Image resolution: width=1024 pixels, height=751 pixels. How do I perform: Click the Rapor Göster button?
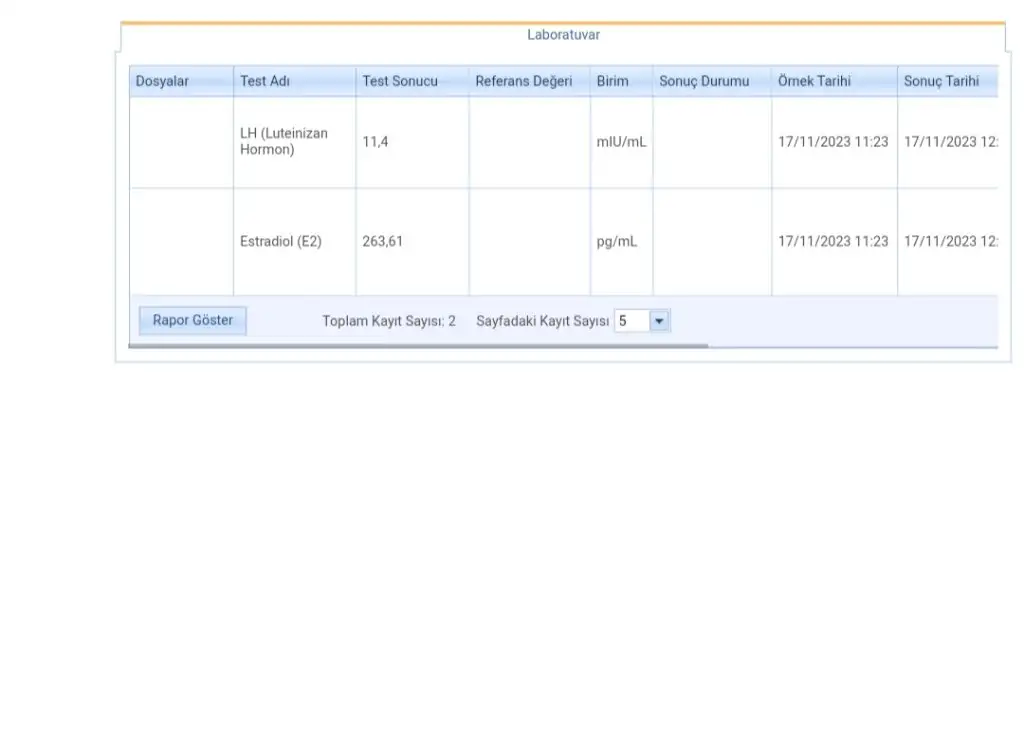pos(192,321)
